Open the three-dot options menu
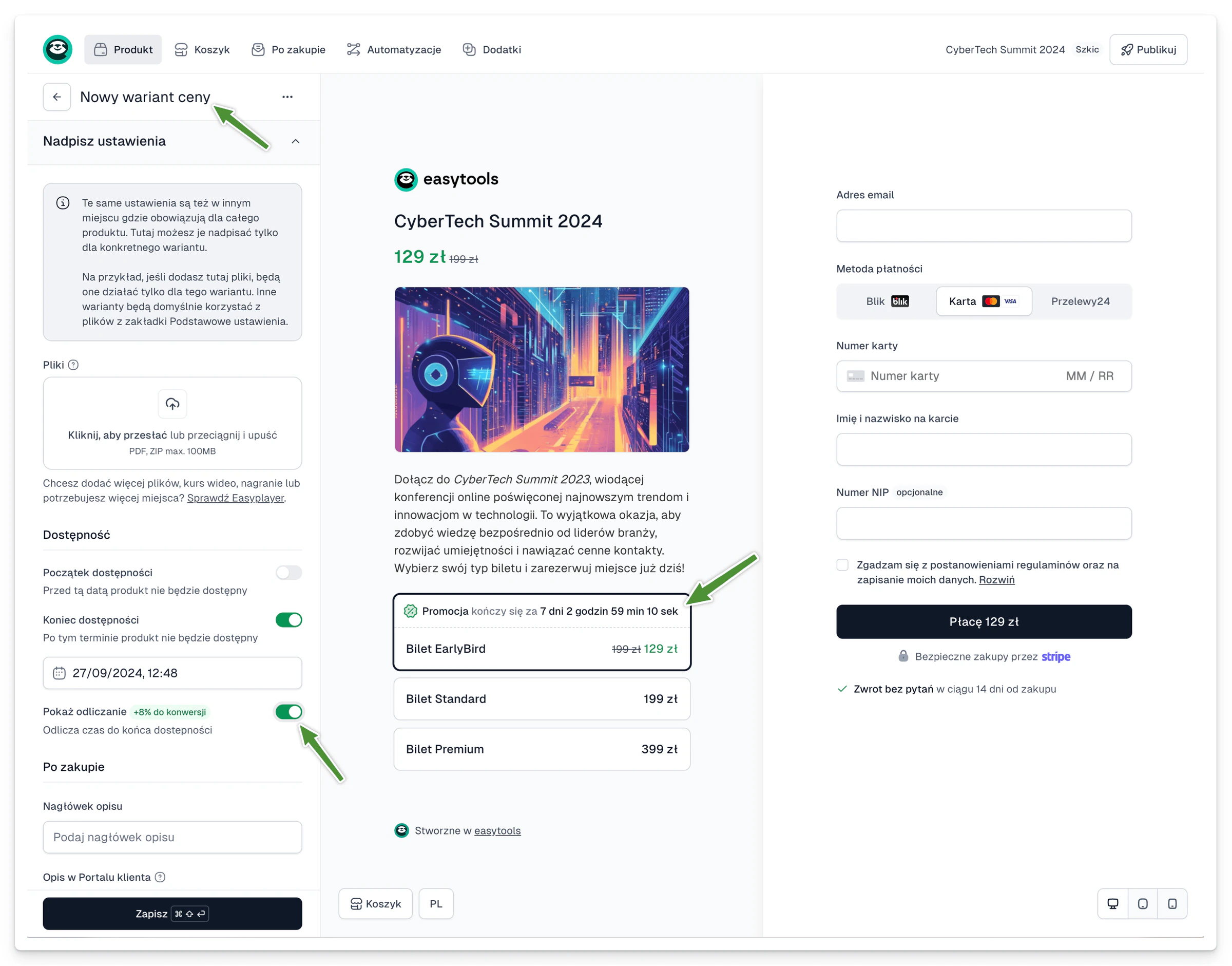Viewport: 1232px width, 966px height. click(287, 97)
